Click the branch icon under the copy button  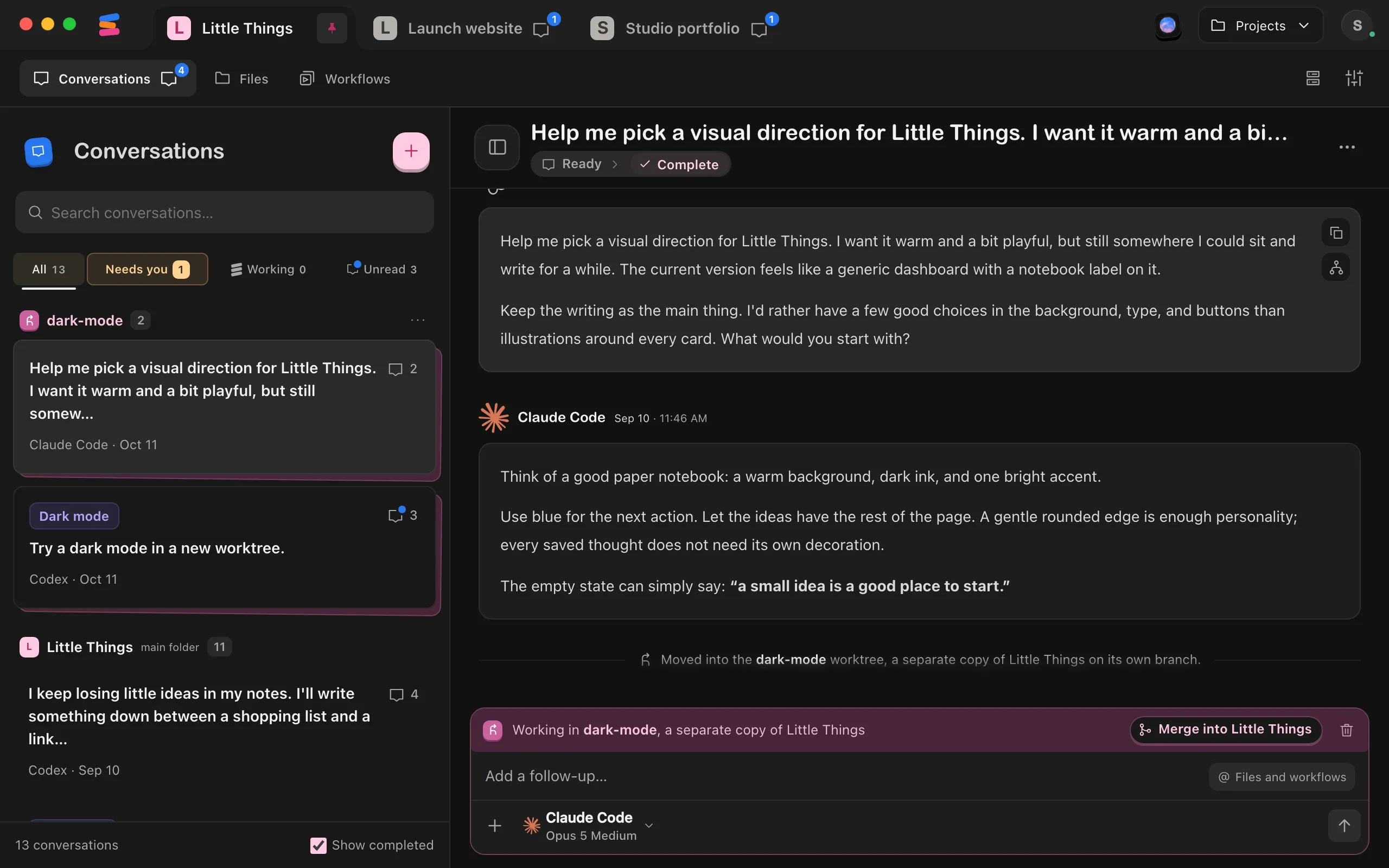click(x=1336, y=267)
